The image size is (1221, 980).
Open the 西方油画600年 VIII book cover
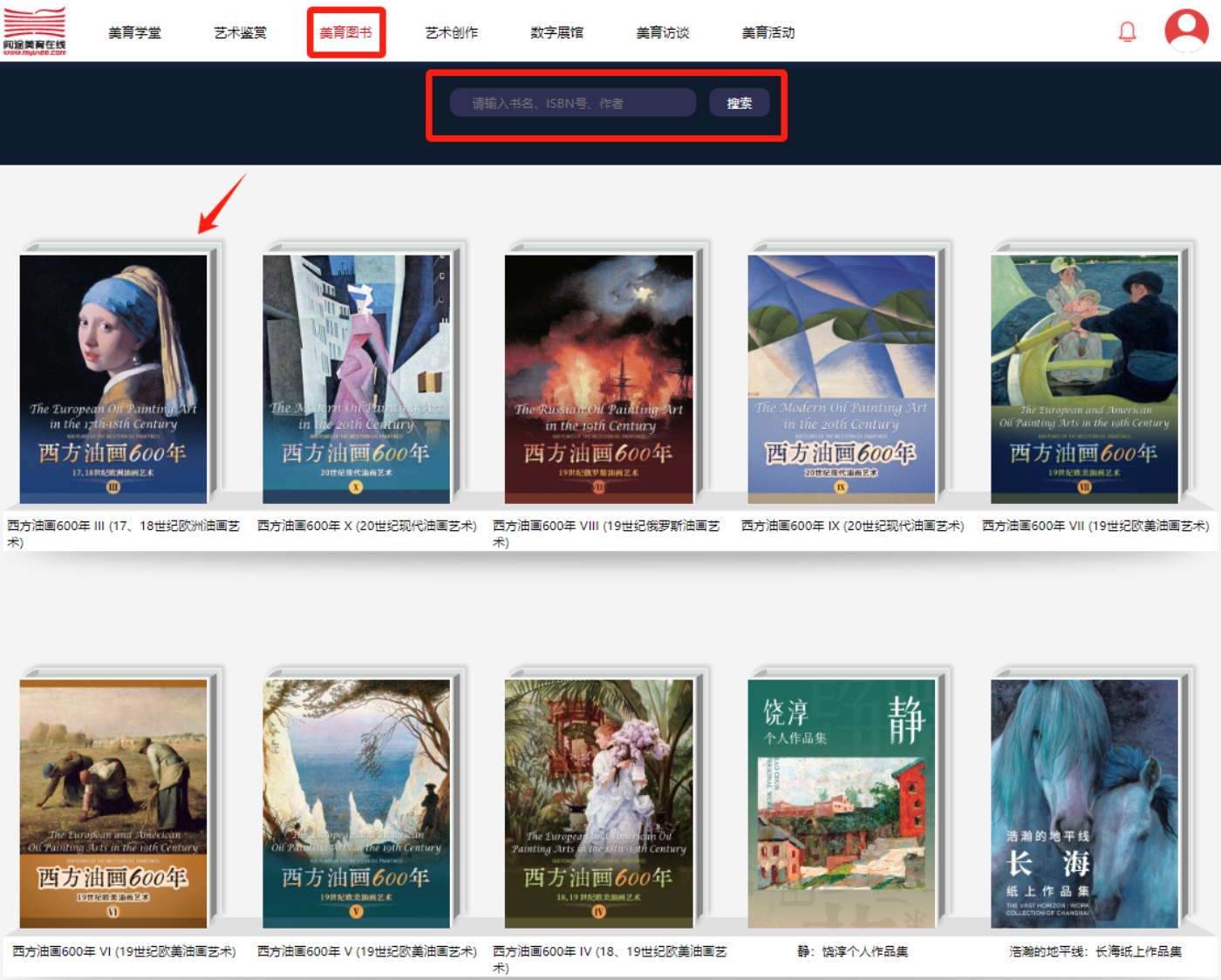(x=598, y=378)
